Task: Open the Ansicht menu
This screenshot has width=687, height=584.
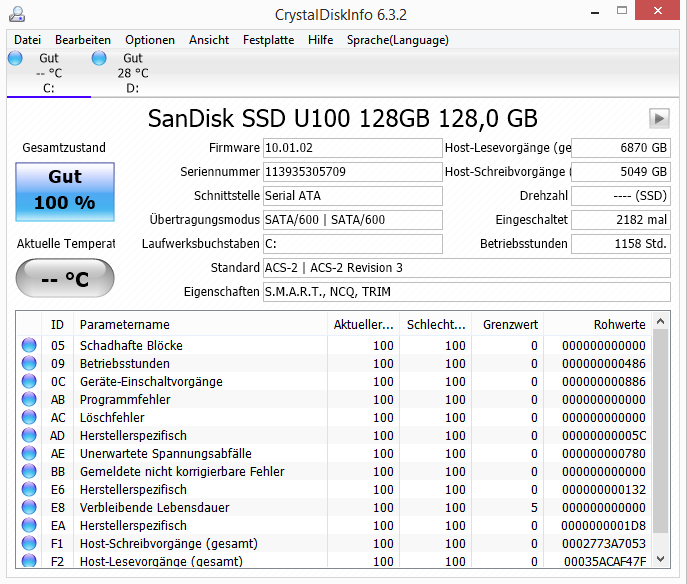Action: point(209,40)
